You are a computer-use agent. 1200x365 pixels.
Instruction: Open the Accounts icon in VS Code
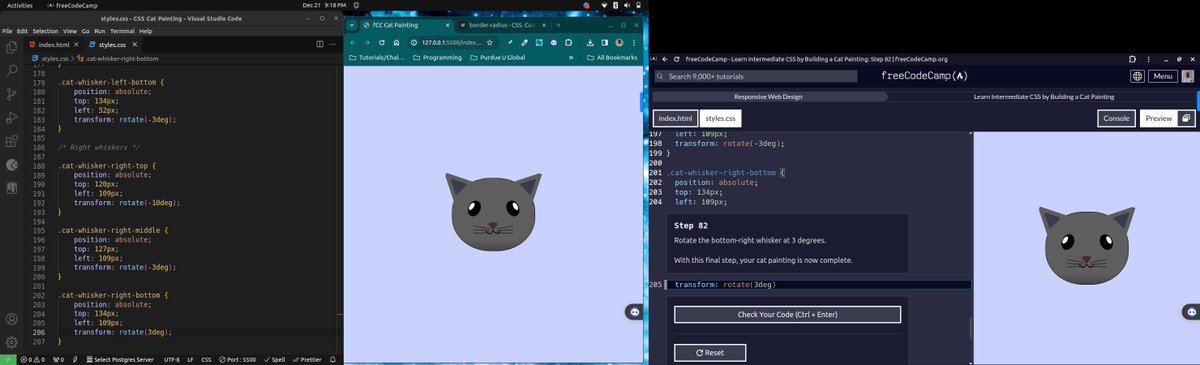pos(12,320)
